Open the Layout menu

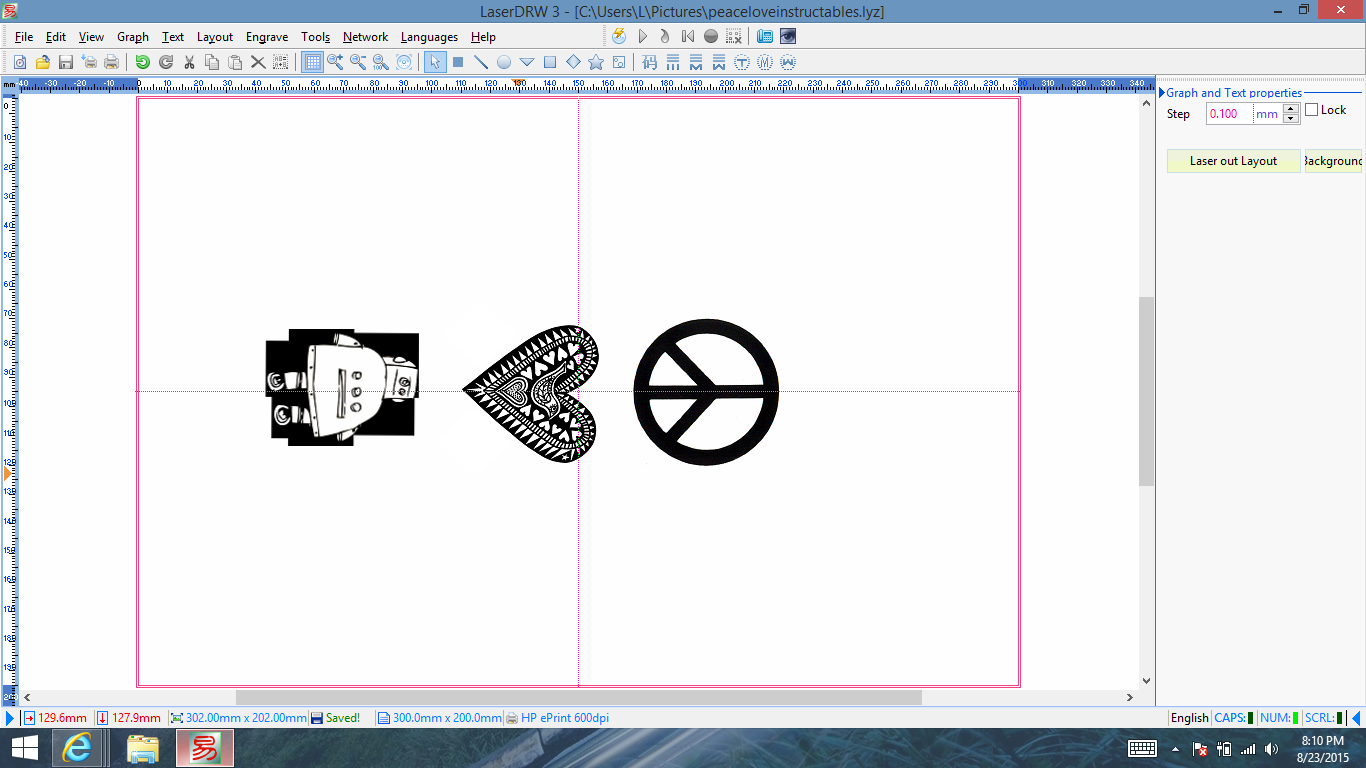tap(215, 37)
